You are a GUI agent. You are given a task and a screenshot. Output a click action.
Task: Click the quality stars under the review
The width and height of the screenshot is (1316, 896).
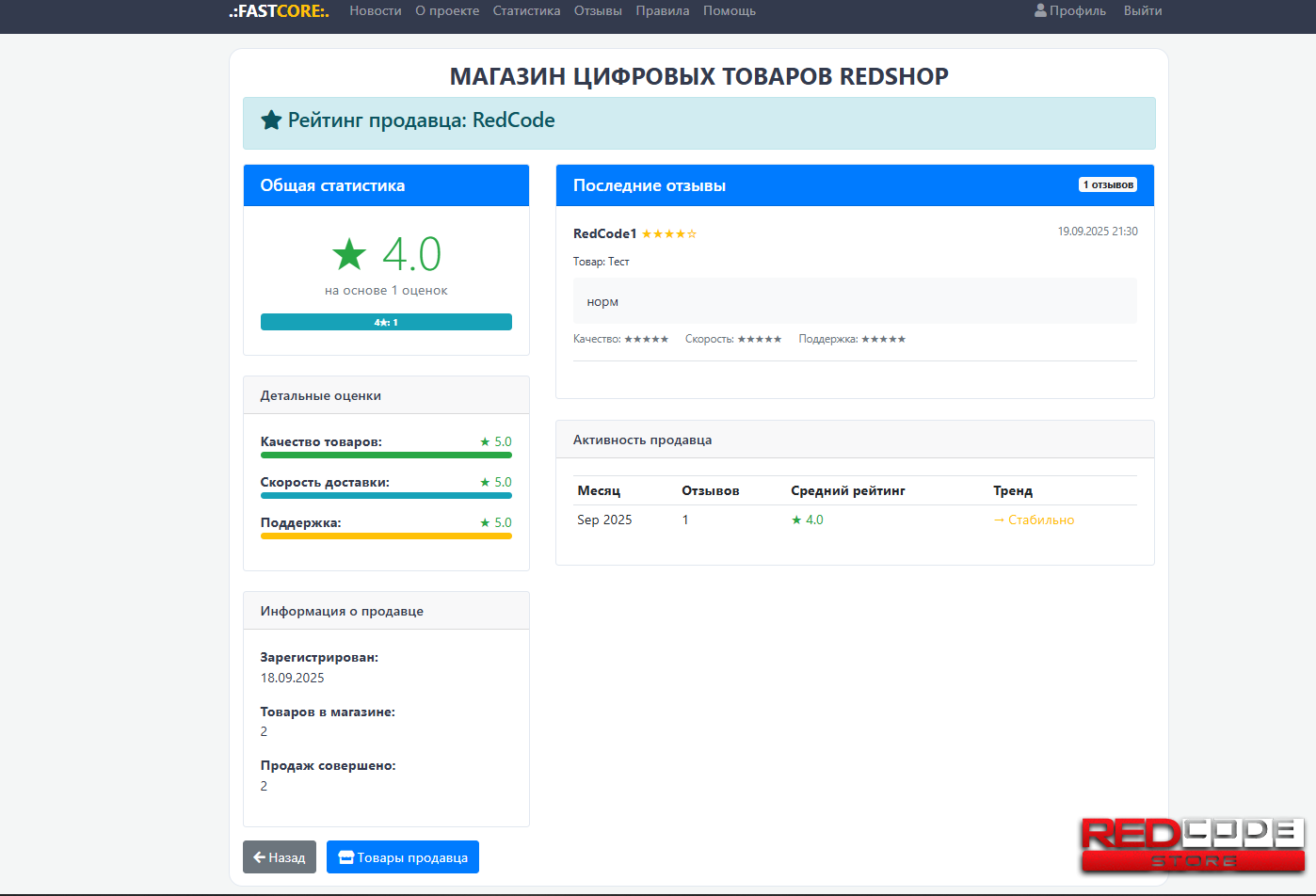point(646,339)
